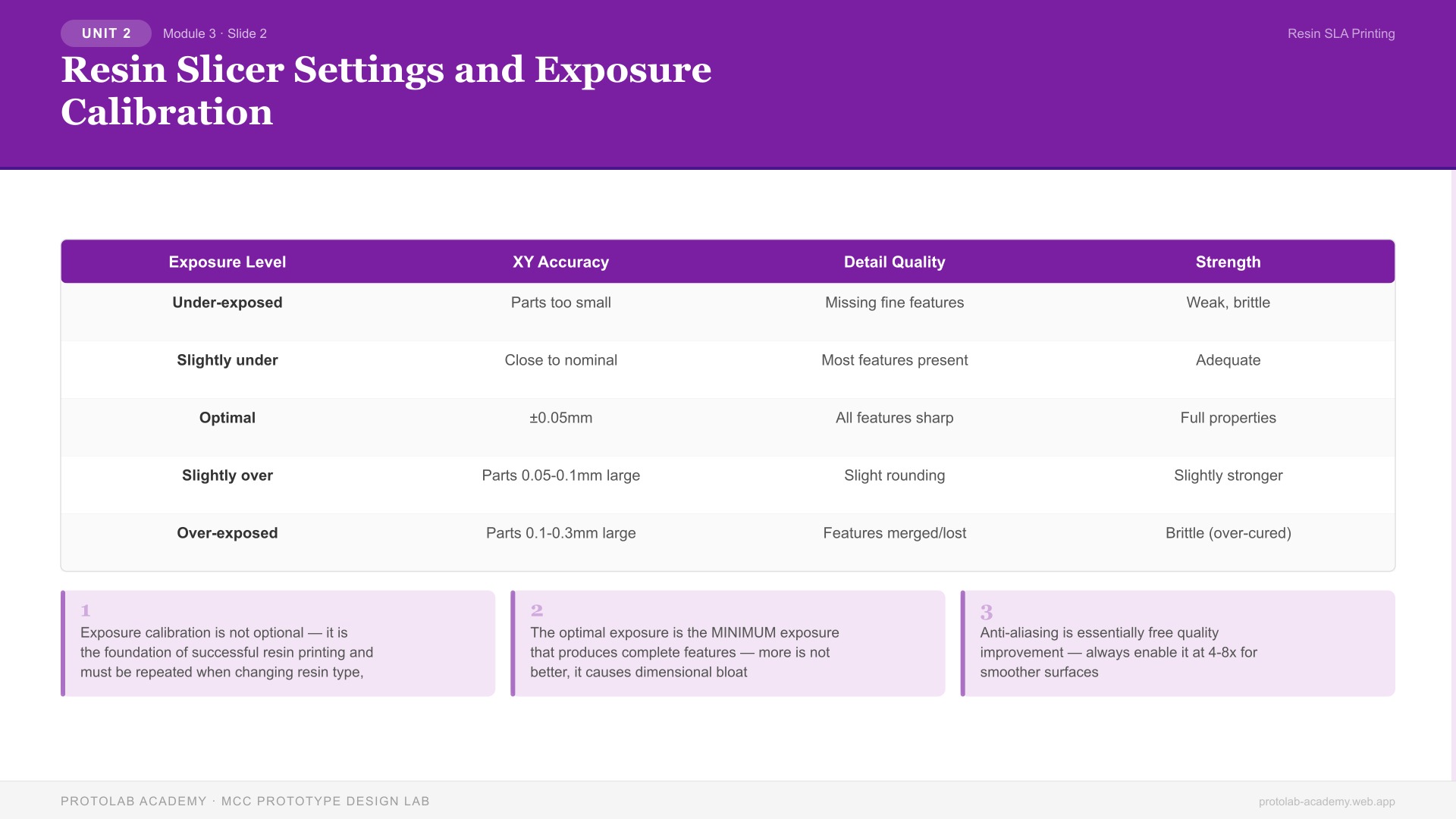Image resolution: width=1456 pixels, height=819 pixels.
Task: Click the Over-exposed row label
Action: pyautogui.click(x=227, y=533)
